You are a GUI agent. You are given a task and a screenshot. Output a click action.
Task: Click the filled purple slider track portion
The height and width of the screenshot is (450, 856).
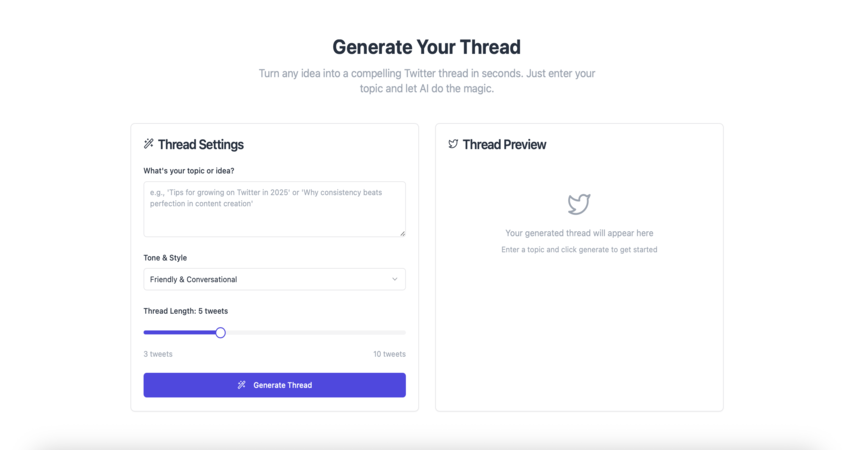[179, 333]
